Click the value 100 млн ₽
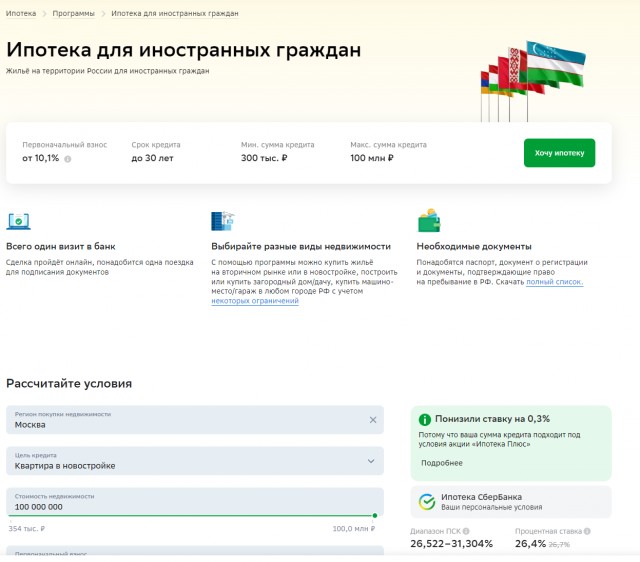Image resolution: width=640 pixels, height=562 pixels. tap(372, 158)
